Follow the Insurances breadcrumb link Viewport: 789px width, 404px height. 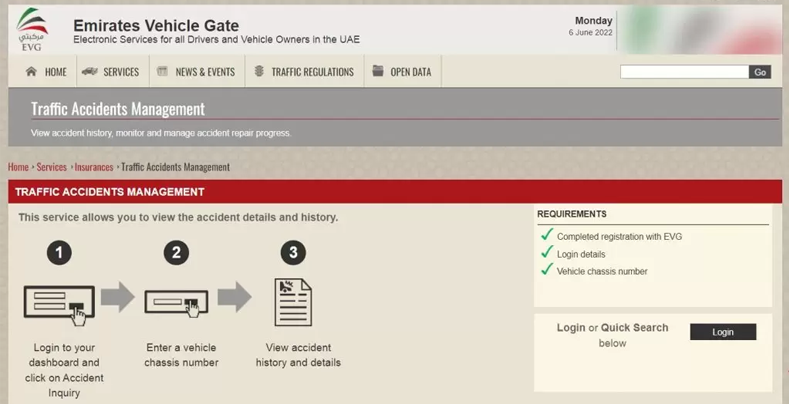click(94, 167)
